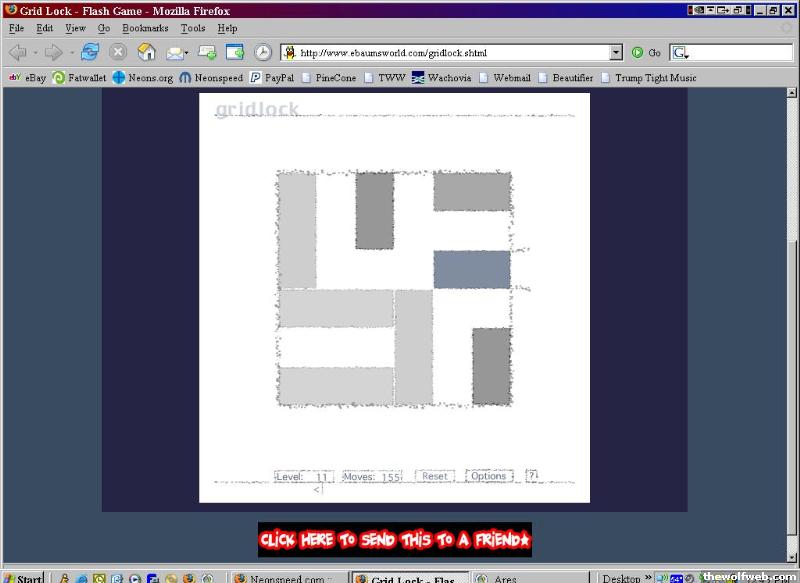Click the Reset button in gridlock

pos(435,476)
